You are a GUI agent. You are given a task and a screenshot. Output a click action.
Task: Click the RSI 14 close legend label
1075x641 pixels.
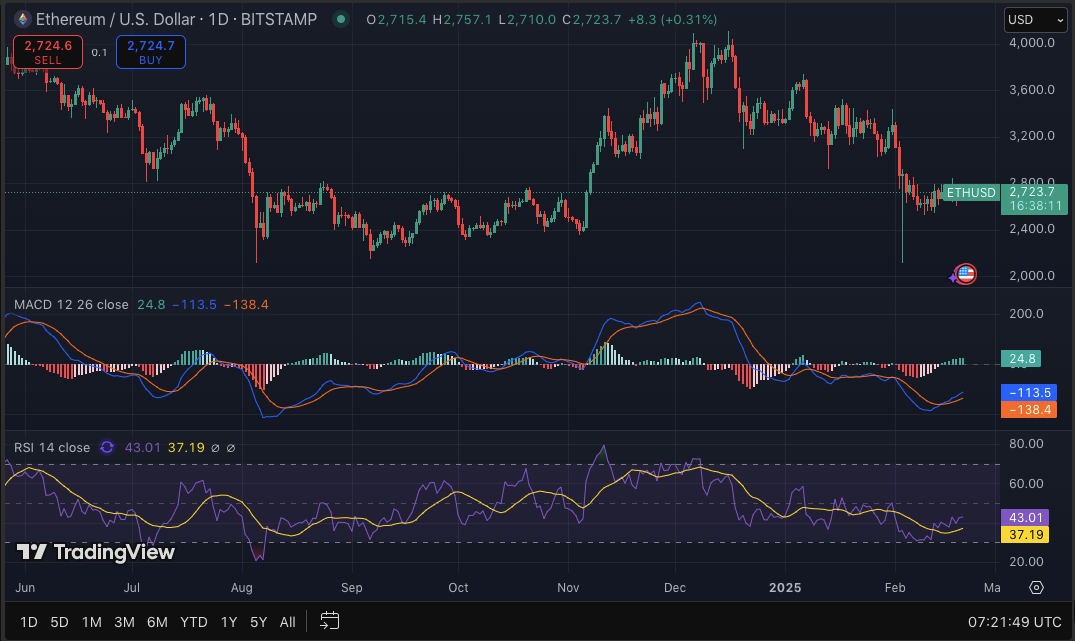pos(52,447)
